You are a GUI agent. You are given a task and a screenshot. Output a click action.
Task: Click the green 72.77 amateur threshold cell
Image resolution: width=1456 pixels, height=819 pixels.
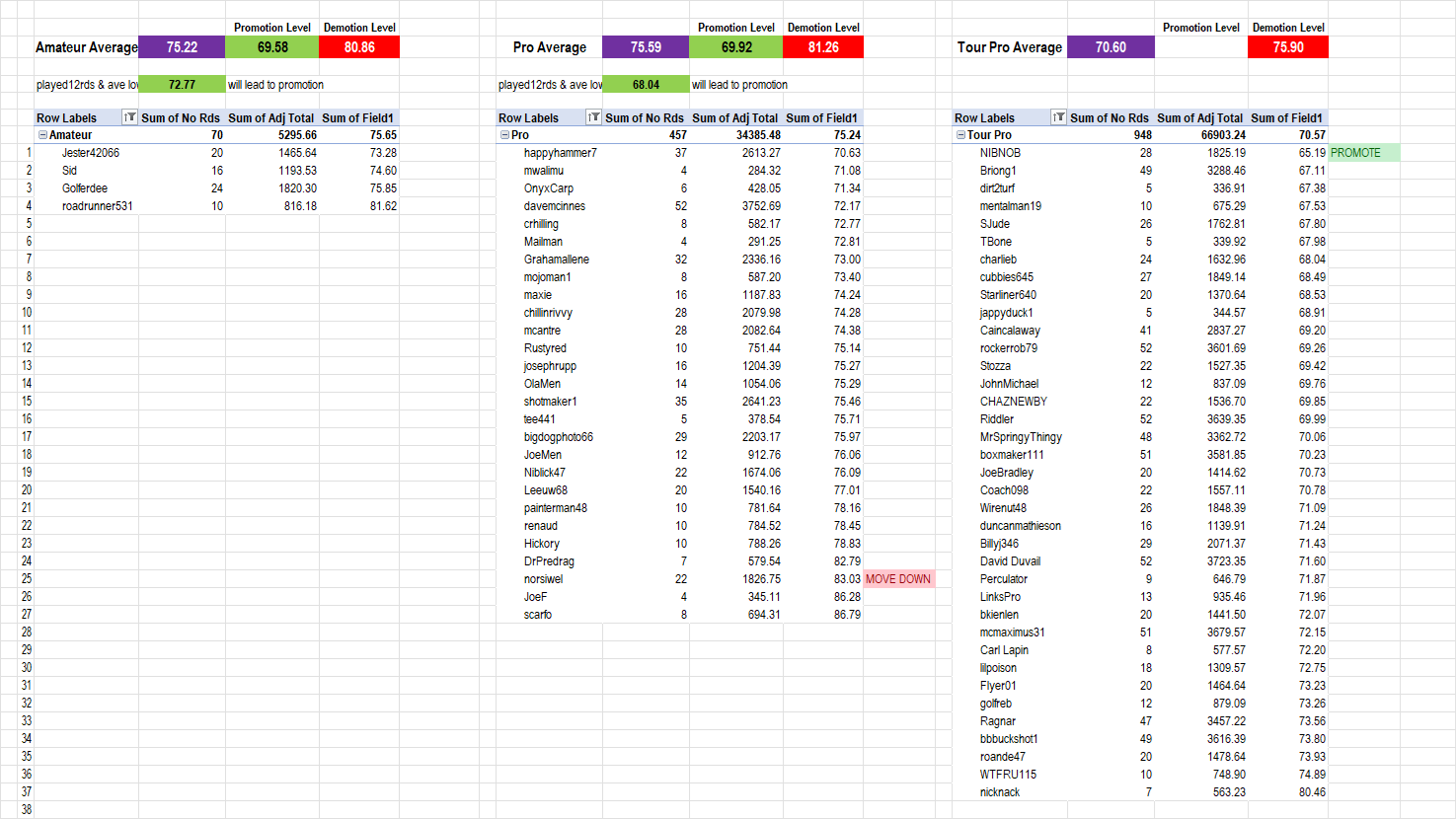182,85
